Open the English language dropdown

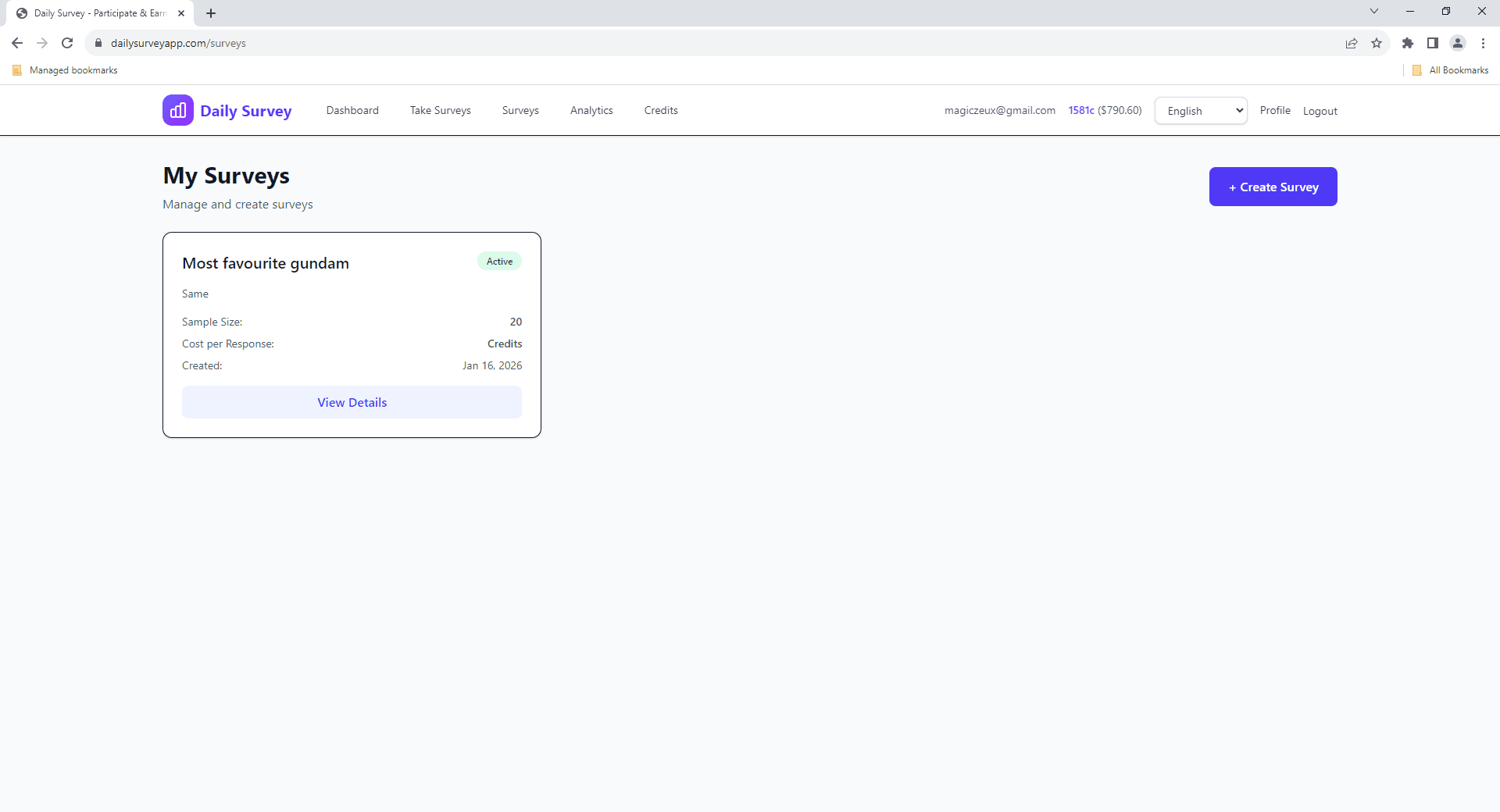pyautogui.click(x=1200, y=110)
